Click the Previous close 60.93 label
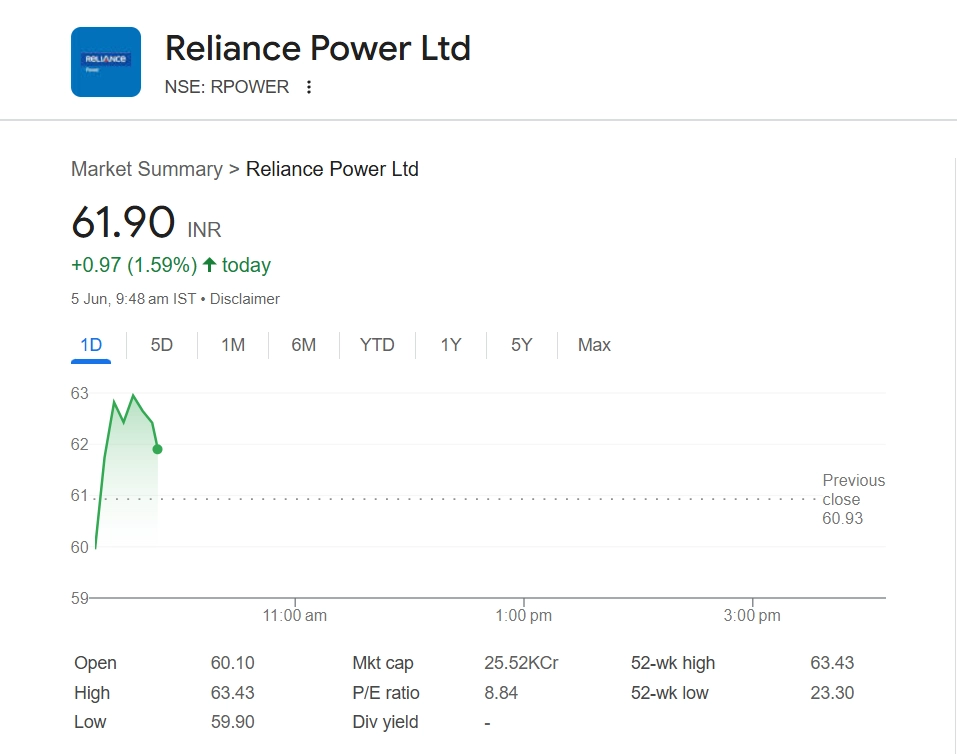Viewport: 957px width, 754px height. 852,499
